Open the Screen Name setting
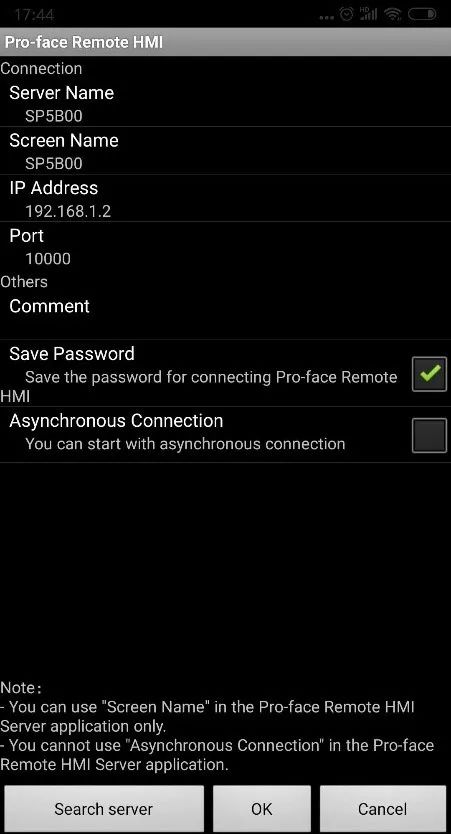The image size is (451, 834). [x=226, y=151]
